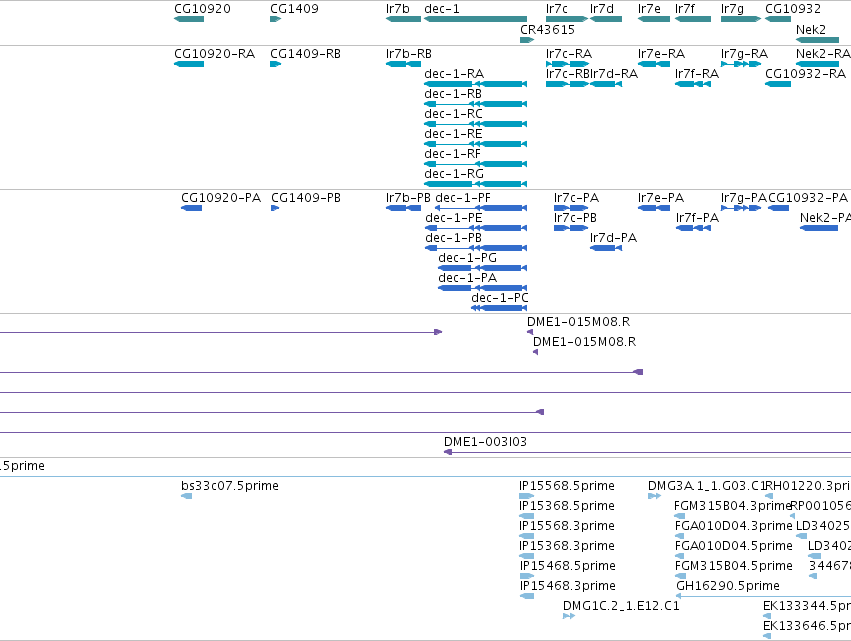Select the dec-1-PG protein label
The width and height of the screenshot is (851, 641).
(x=467, y=258)
